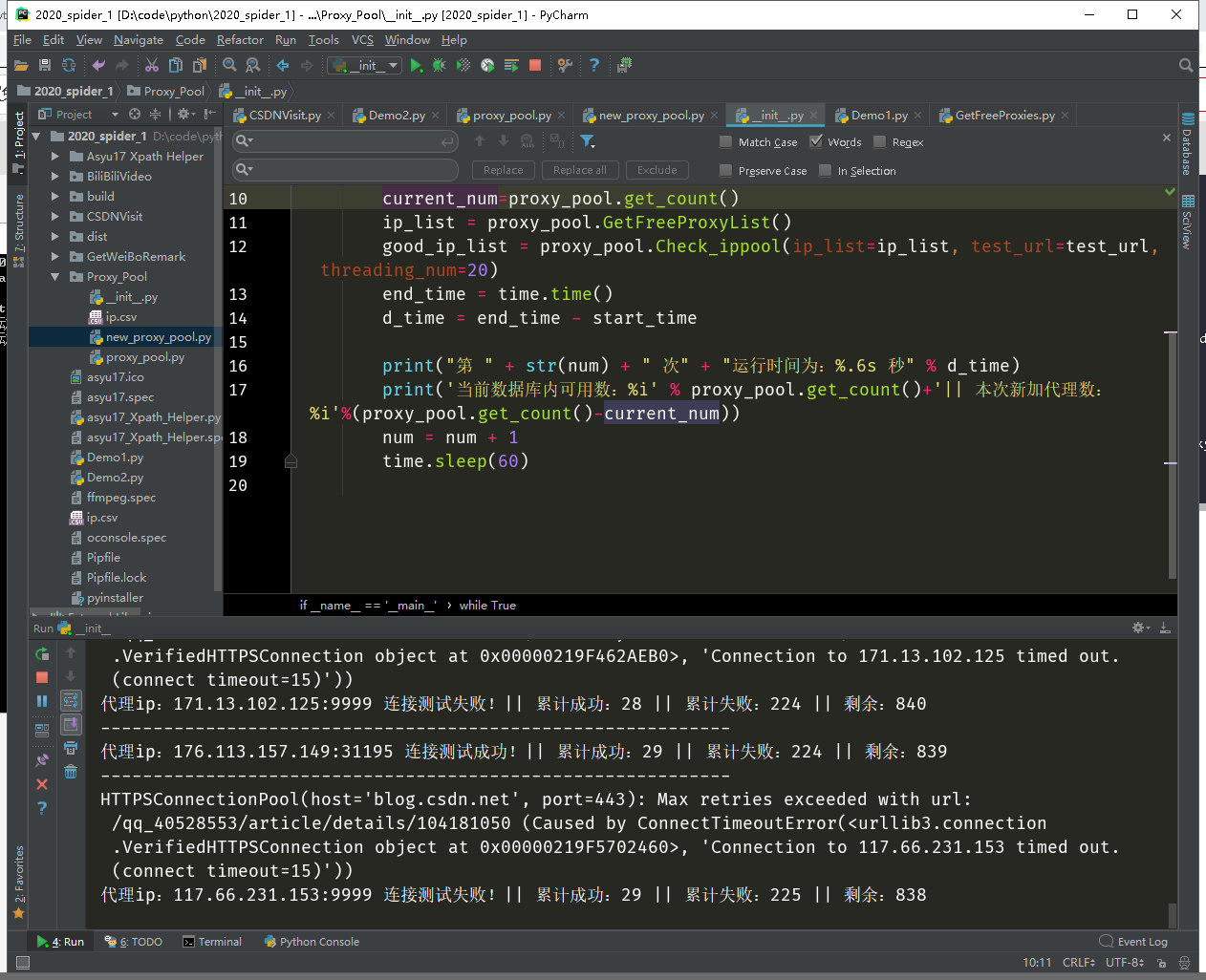Click the Profile icon in toolbar
1206x980 pixels.
click(x=487, y=66)
